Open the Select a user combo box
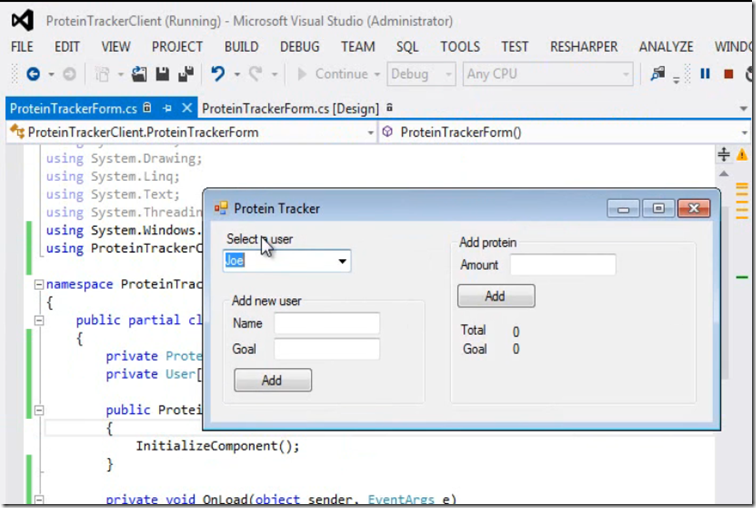 (342, 261)
